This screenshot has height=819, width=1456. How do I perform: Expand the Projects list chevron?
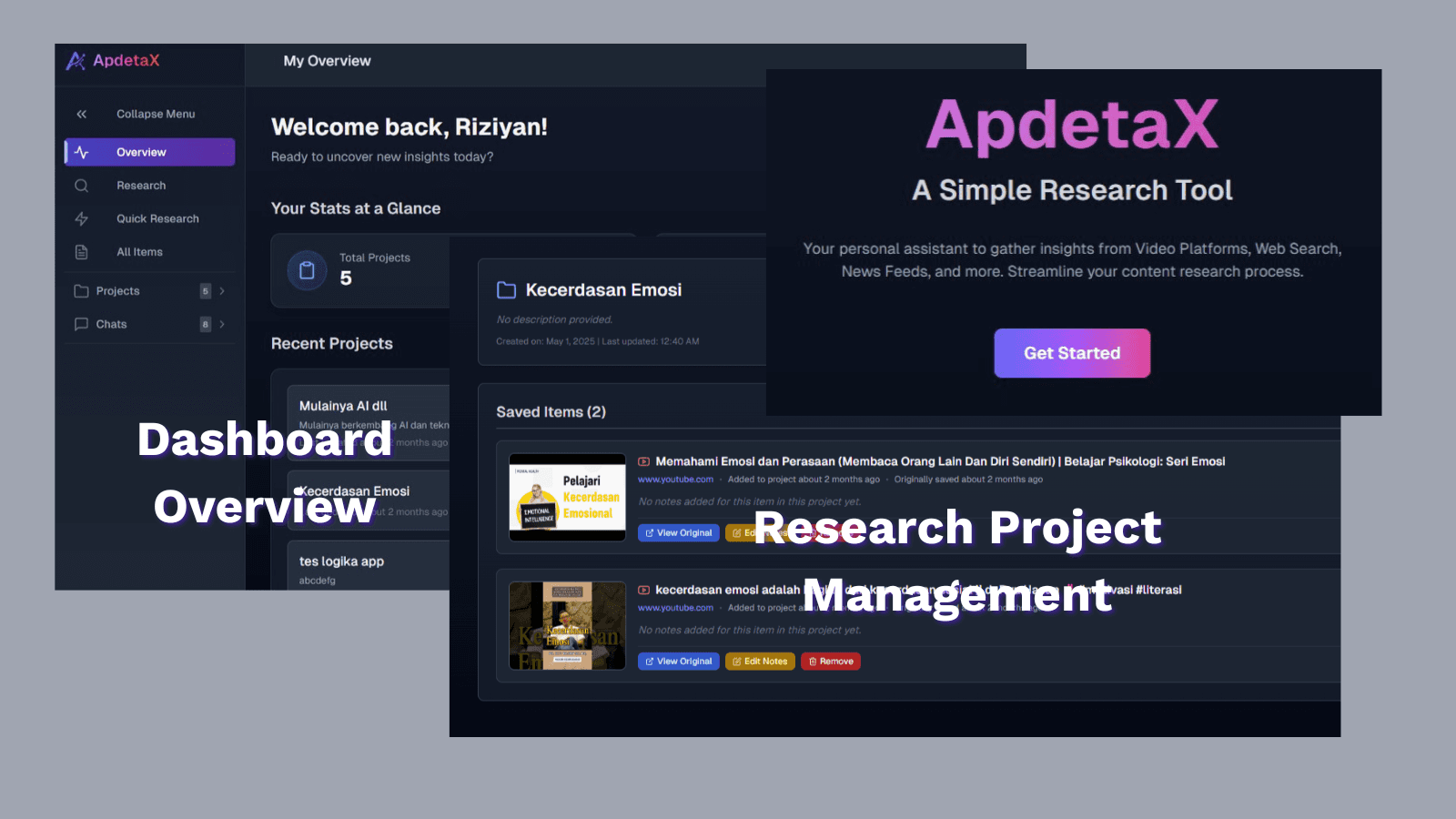[220, 290]
